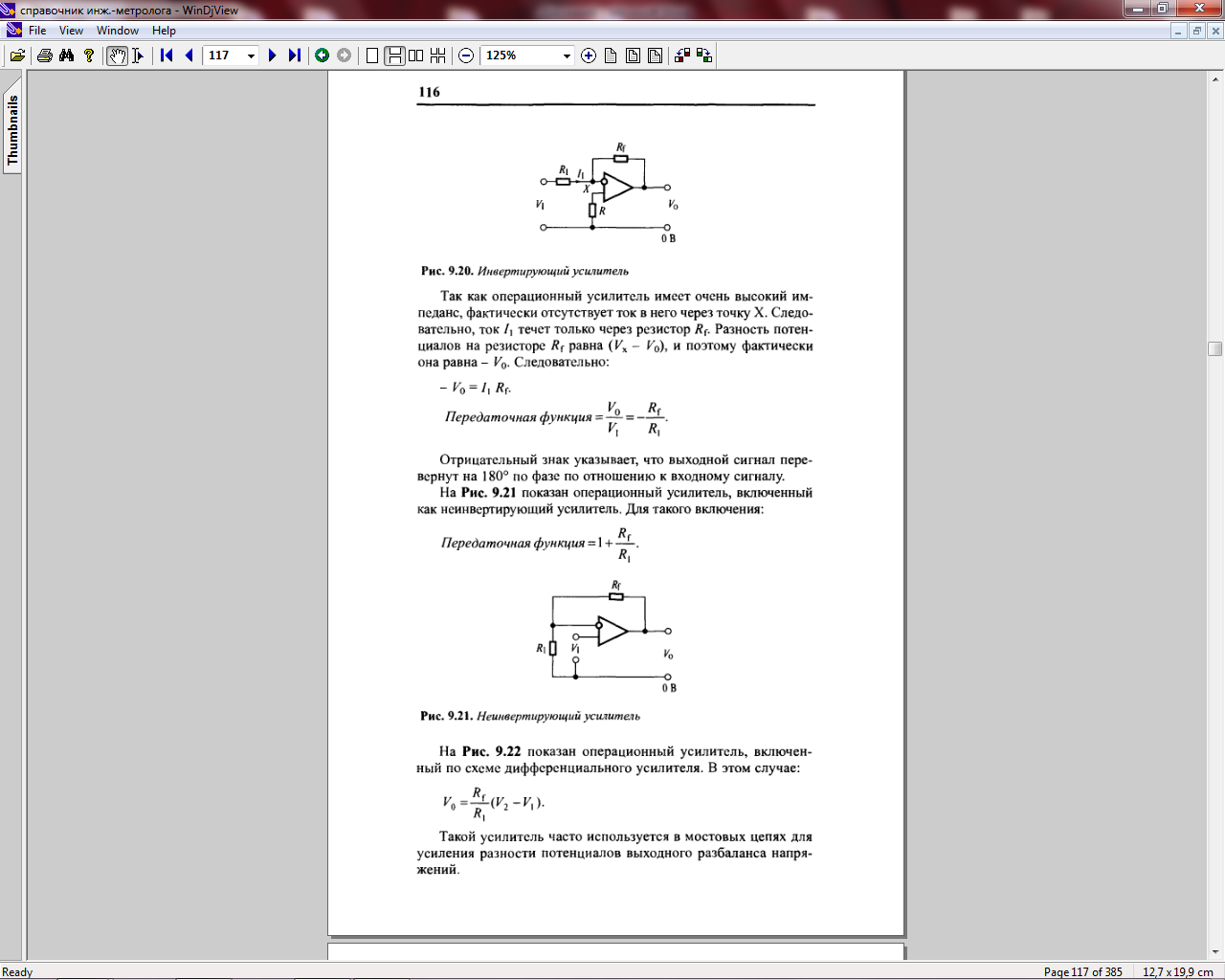Zoom in with the plus icon
Image resolution: width=1225 pixels, height=980 pixels.
pos(589,56)
